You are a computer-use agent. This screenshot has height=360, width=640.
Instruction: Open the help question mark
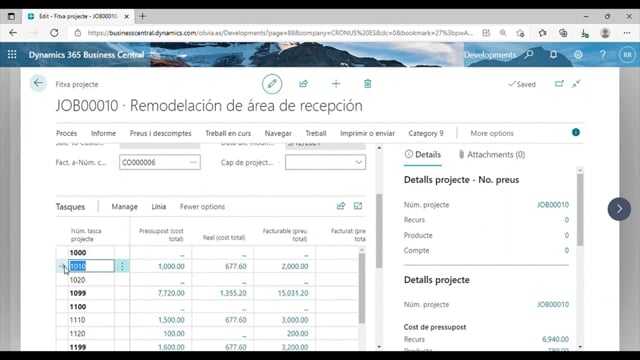coord(602,54)
